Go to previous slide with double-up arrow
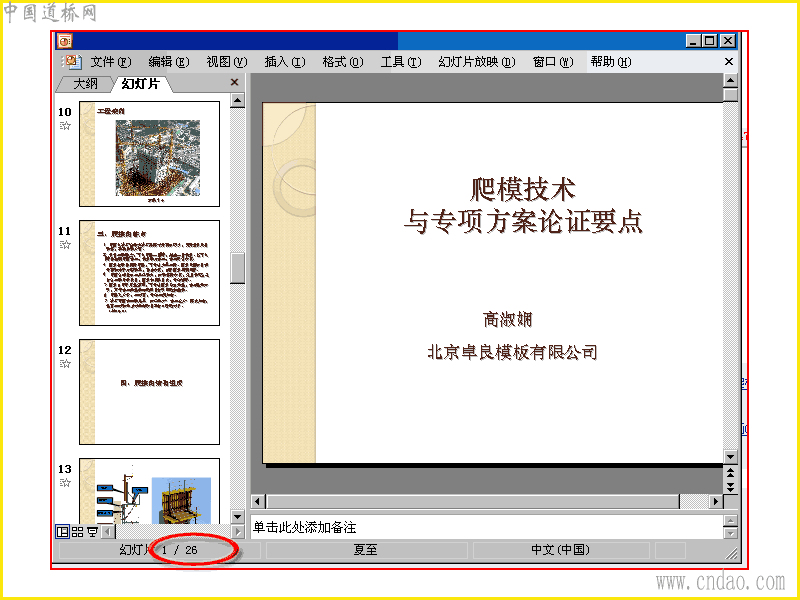This screenshot has width=800, height=600. point(731,473)
